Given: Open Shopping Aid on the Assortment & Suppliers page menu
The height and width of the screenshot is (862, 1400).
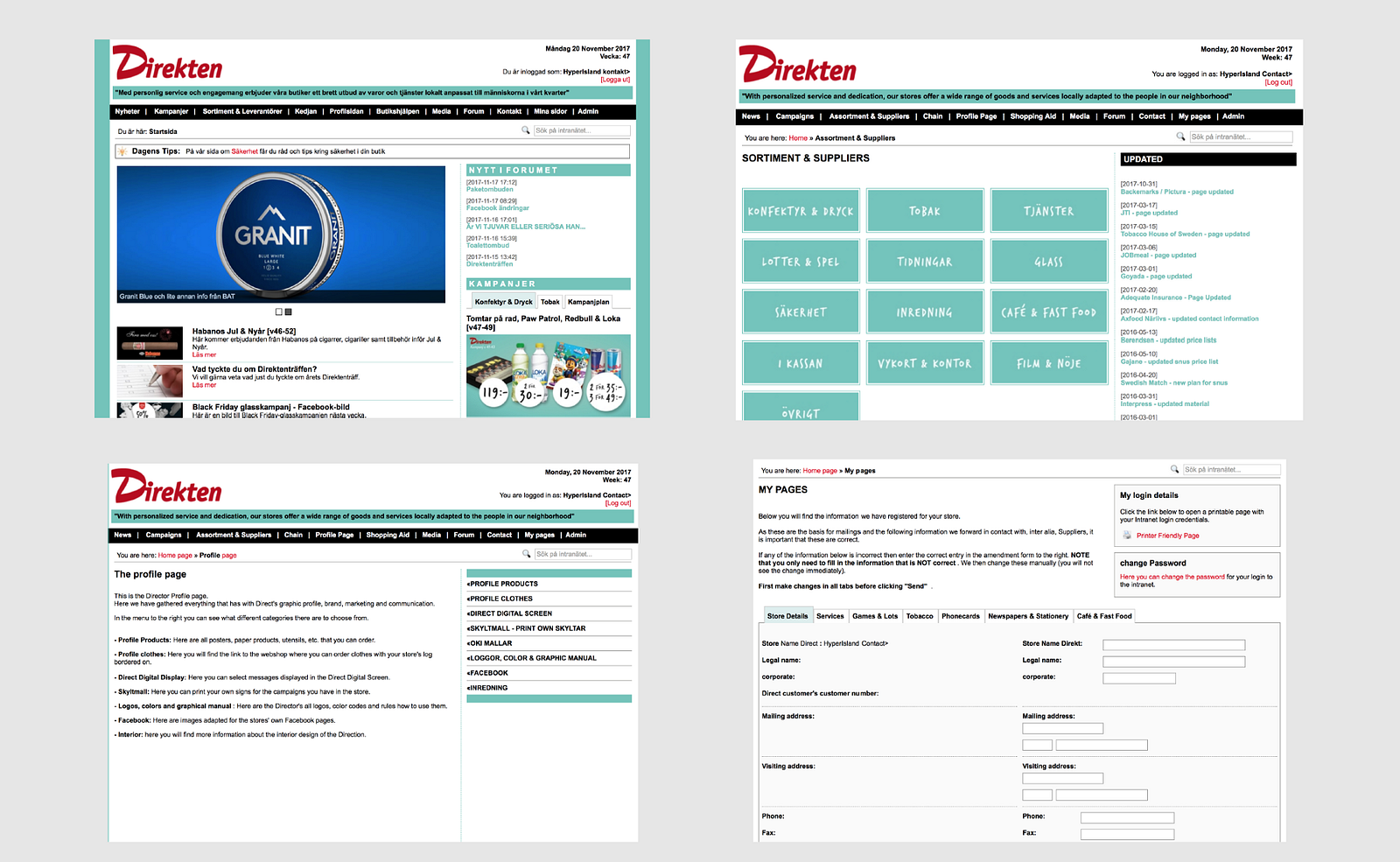Looking at the screenshot, I should pos(1032,116).
